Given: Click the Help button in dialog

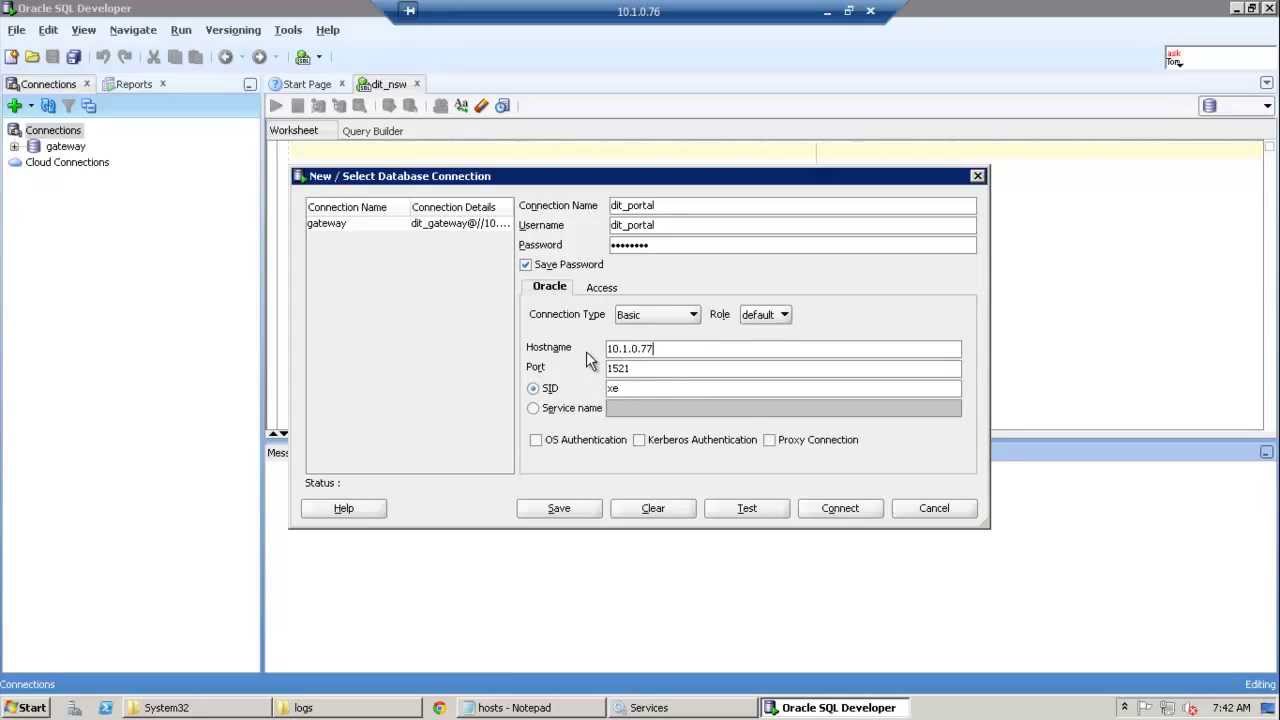Looking at the screenshot, I should (x=344, y=508).
